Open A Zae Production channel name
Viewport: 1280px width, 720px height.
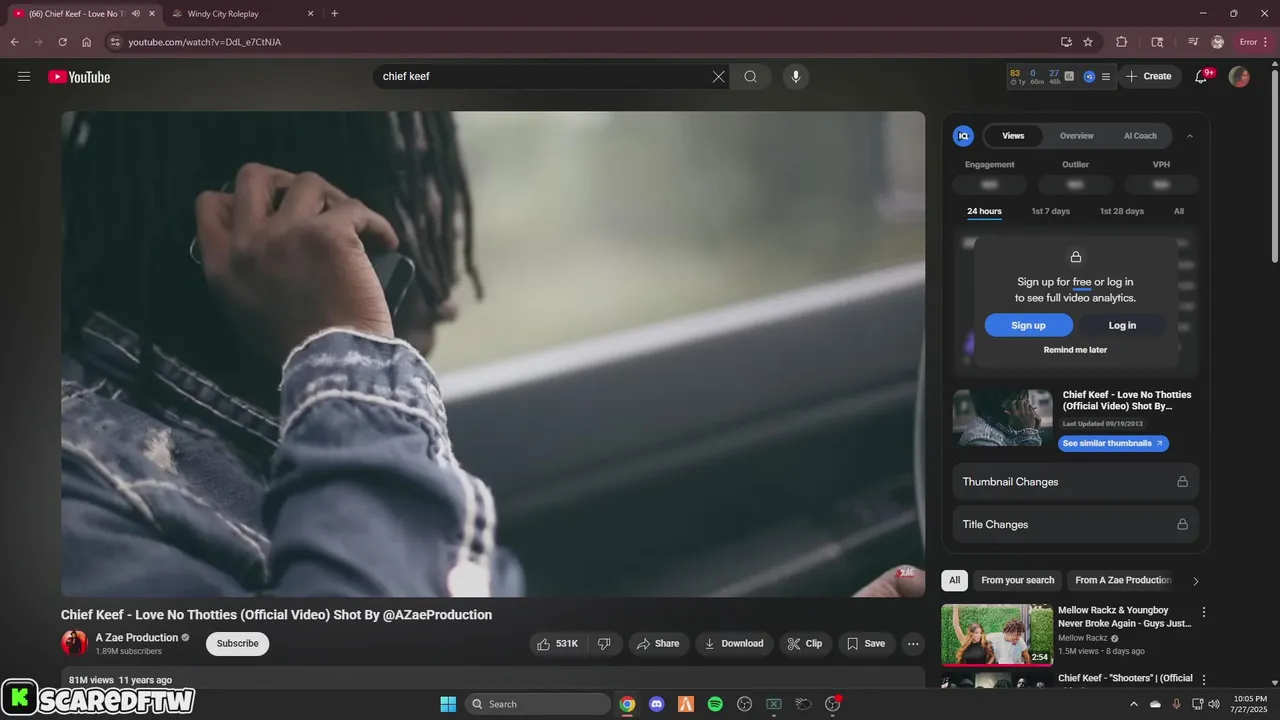(137, 637)
